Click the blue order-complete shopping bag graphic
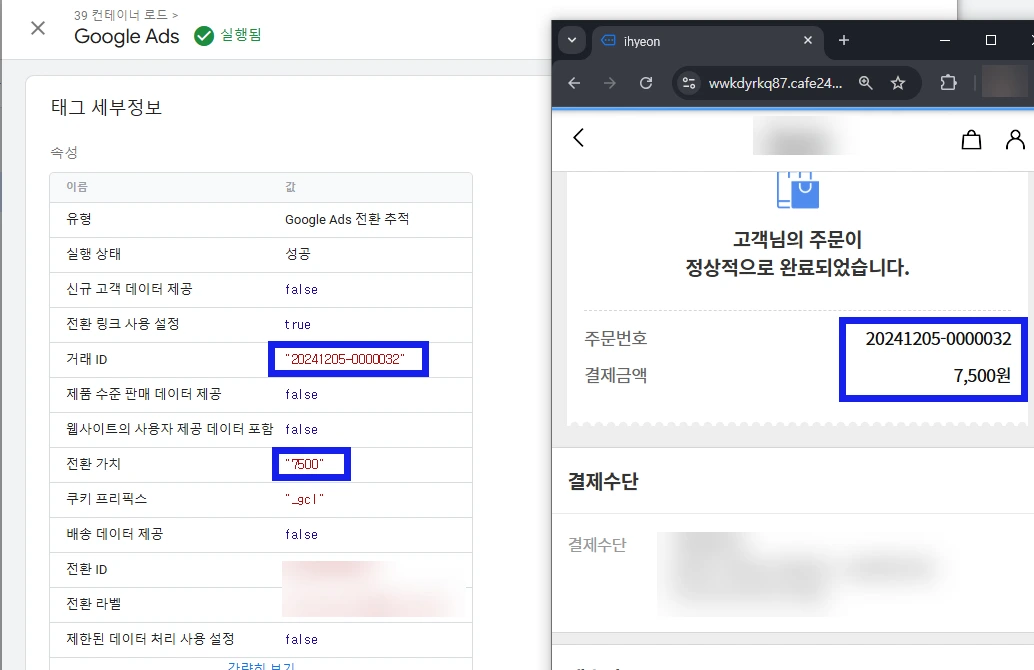 click(798, 190)
